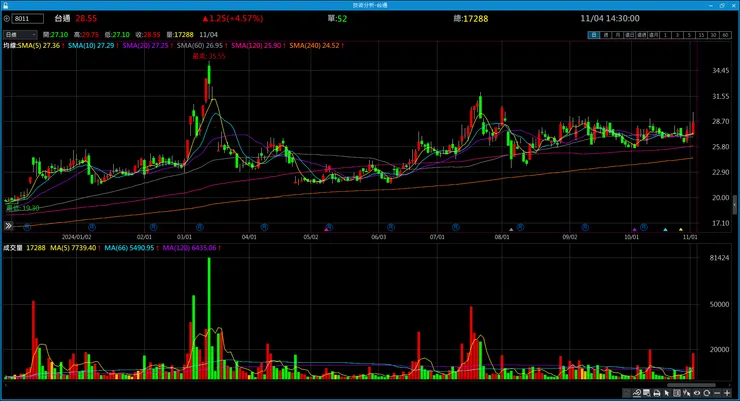Click the vertical splitter handle at right edge
The image size is (740, 401).
click(x=734, y=206)
